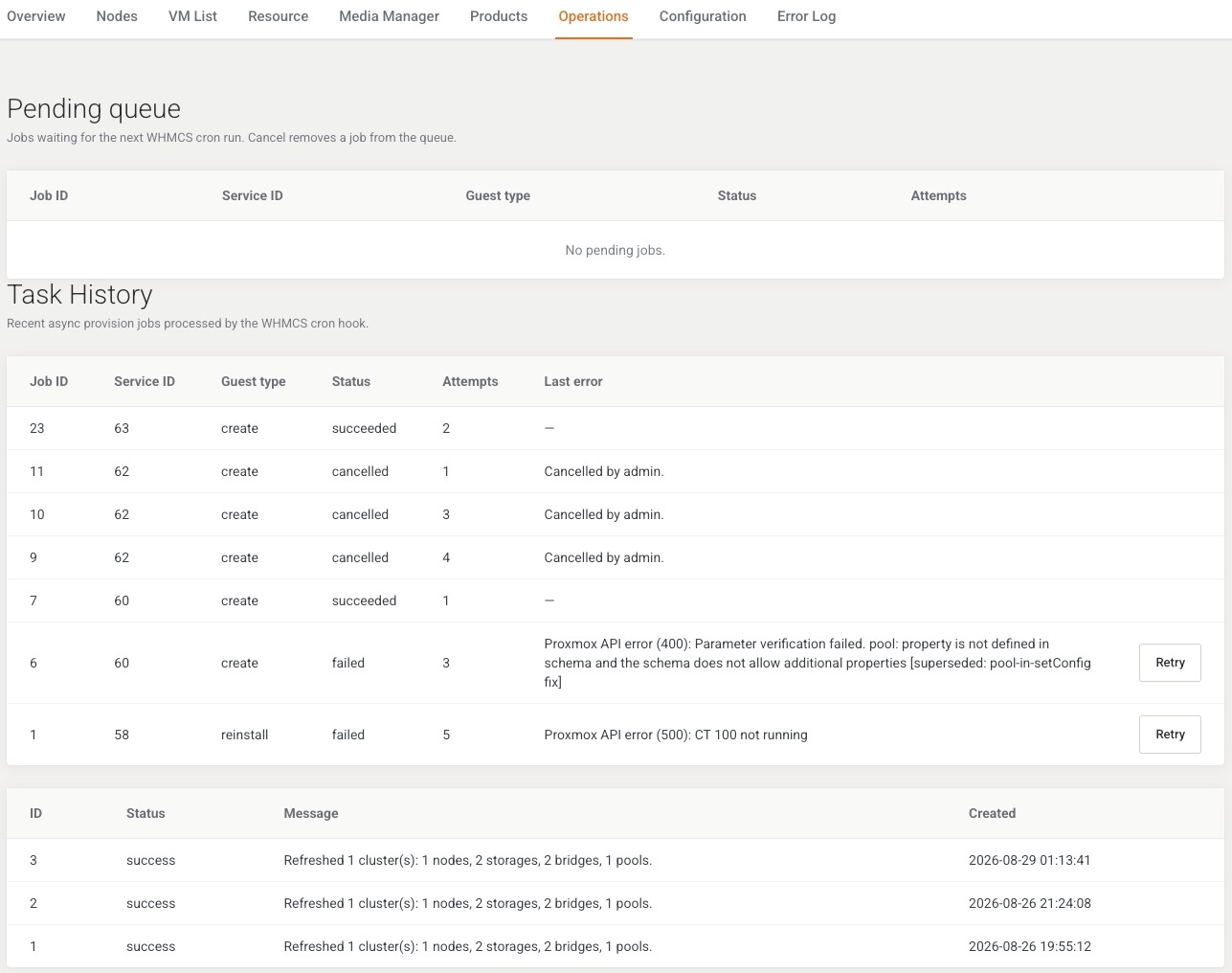This screenshot has width=1232, height=973.
Task: Click 'succeeded' status of job 23
Action: pos(364,428)
